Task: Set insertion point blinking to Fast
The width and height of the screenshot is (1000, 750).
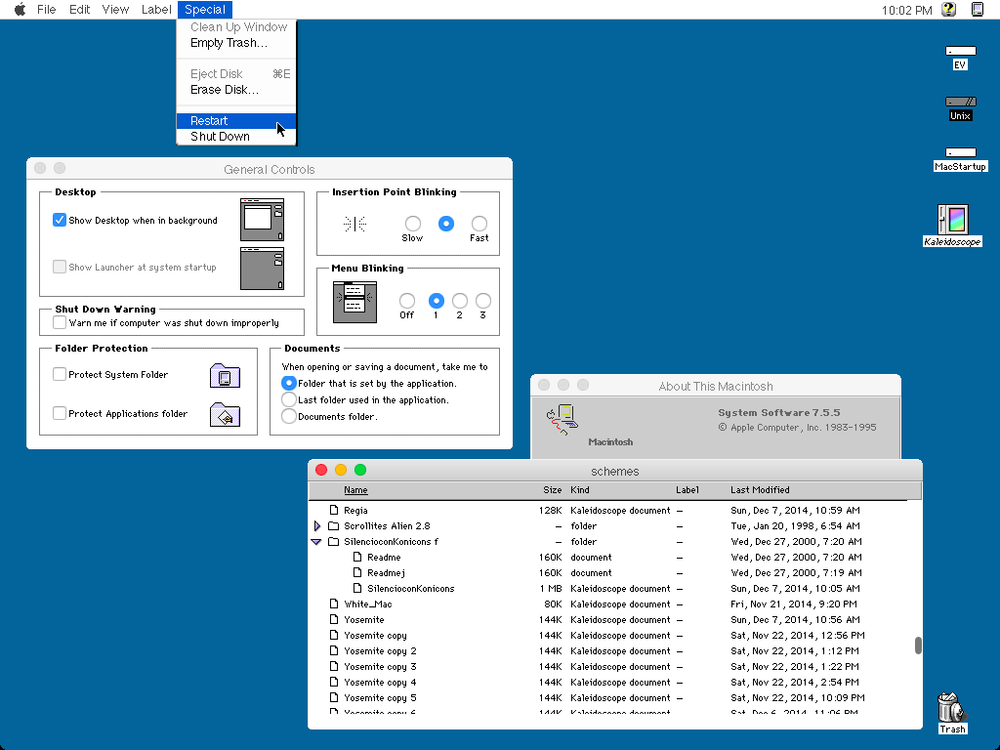Action: (479, 224)
